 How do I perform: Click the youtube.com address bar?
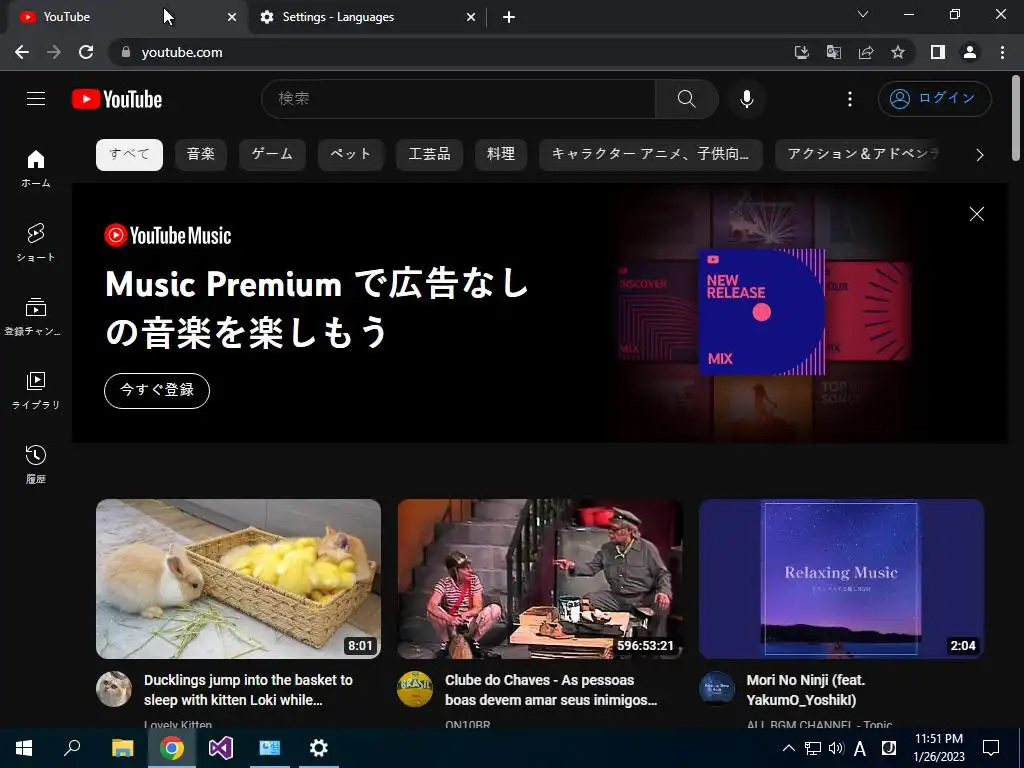(x=451, y=52)
